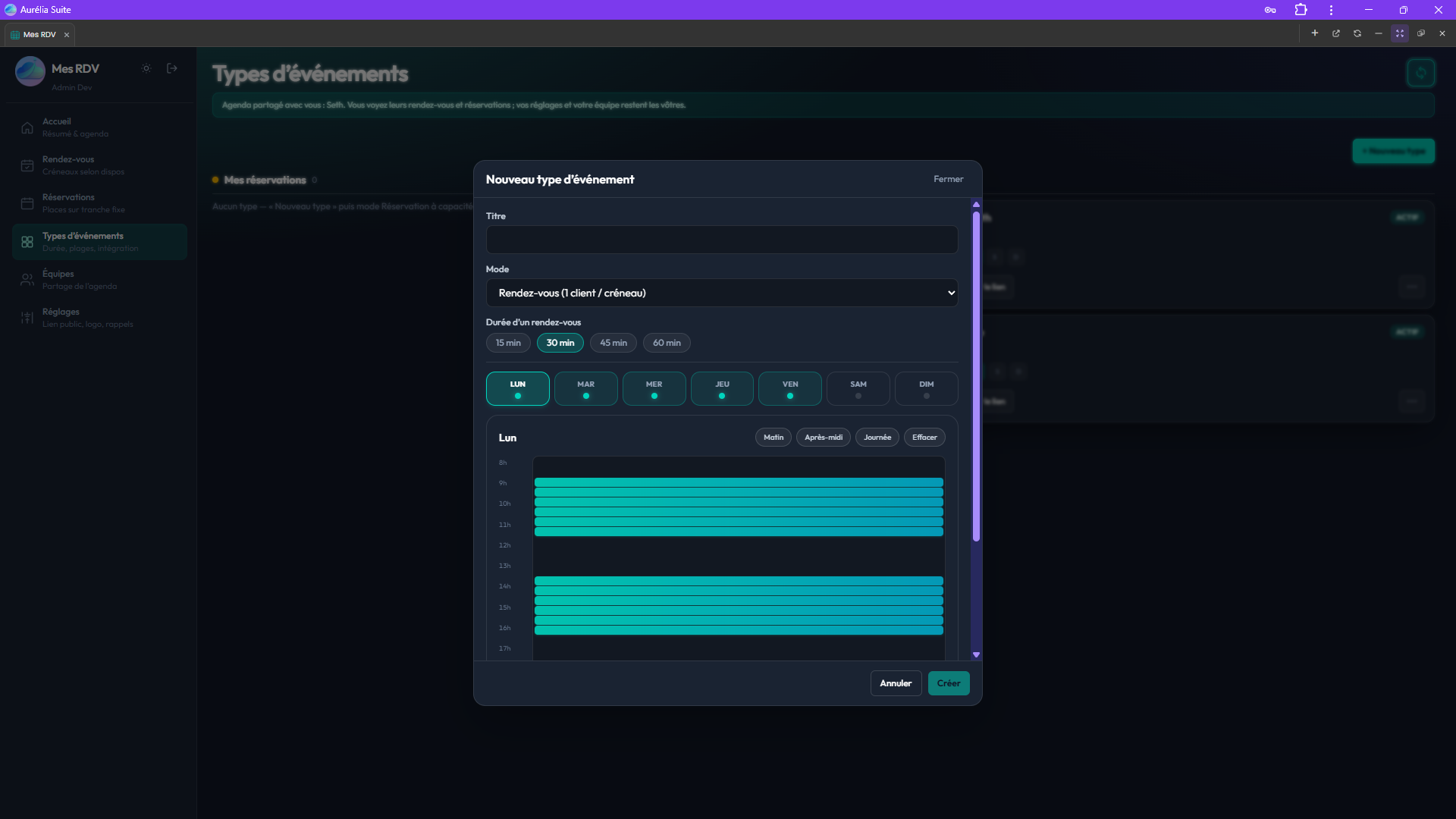Click the Mes réservations heading
Viewport: 1456px width, 819px height.
click(265, 180)
